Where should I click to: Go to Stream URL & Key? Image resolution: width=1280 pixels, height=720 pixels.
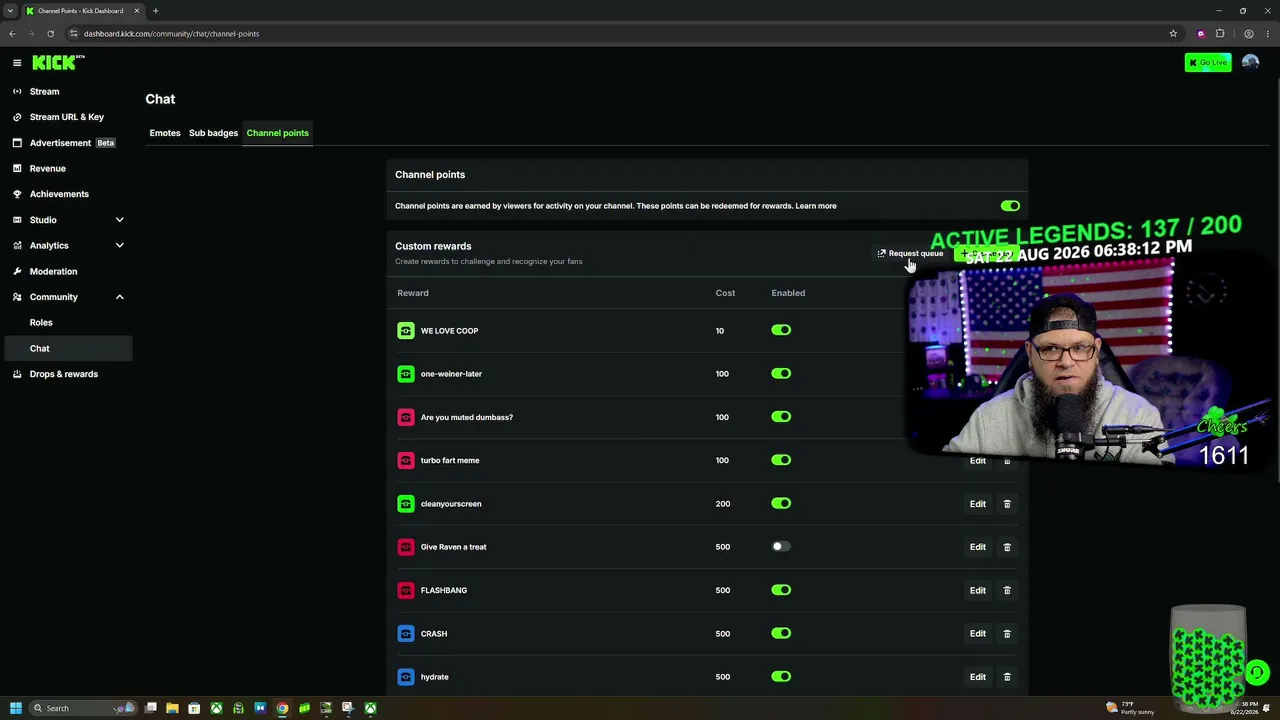coord(66,117)
